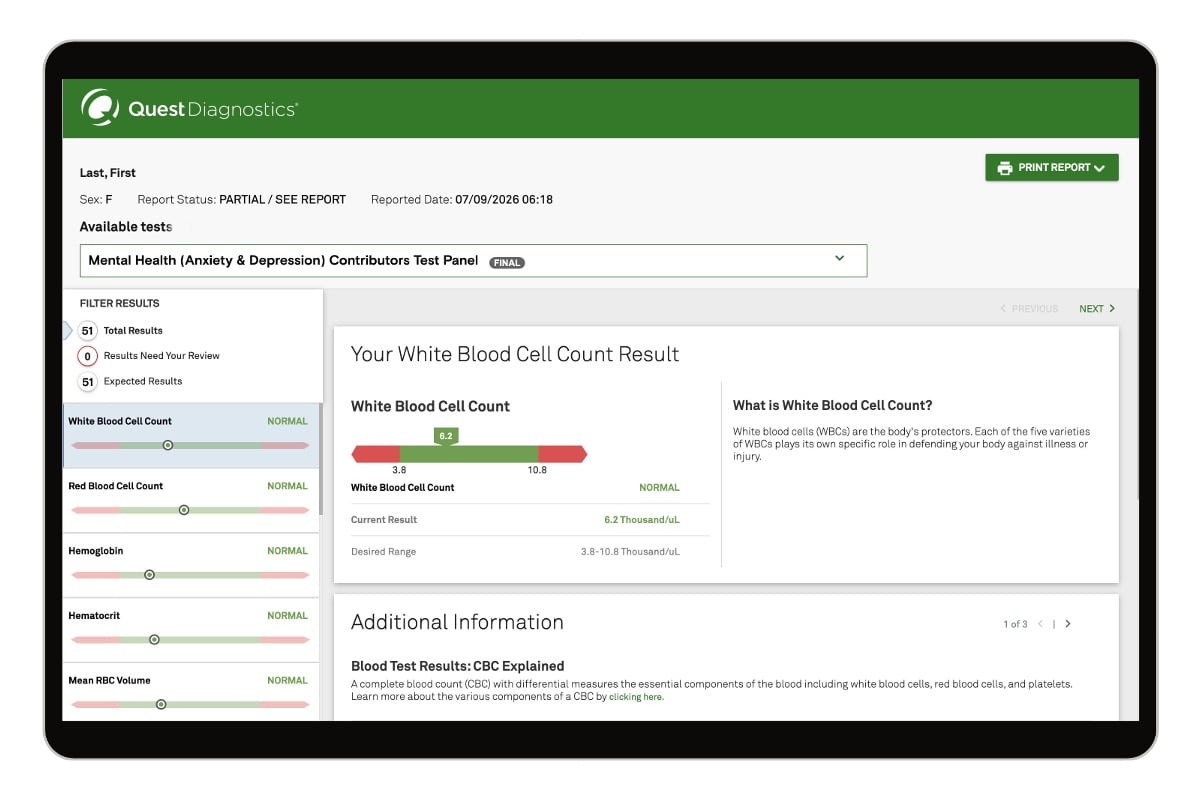Show next Additional Information page arrow
Viewport: 1200px width, 800px height.
(x=1068, y=624)
